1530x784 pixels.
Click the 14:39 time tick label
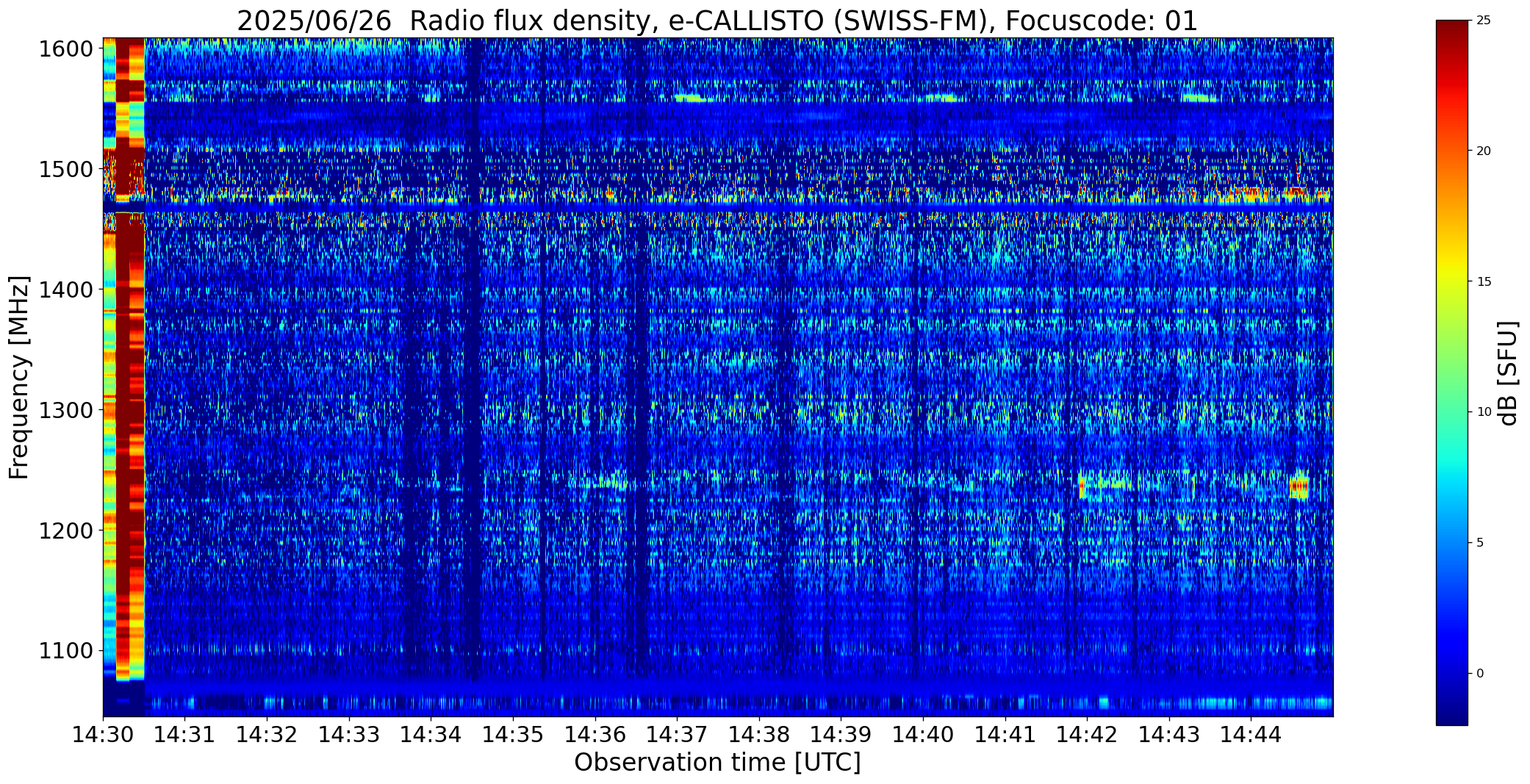click(841, 735)
